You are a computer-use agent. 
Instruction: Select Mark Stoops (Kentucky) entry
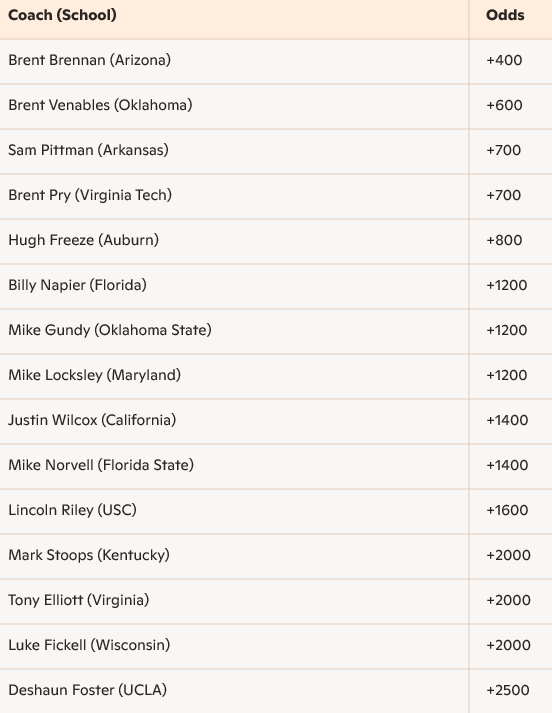[x=89, y=555]
